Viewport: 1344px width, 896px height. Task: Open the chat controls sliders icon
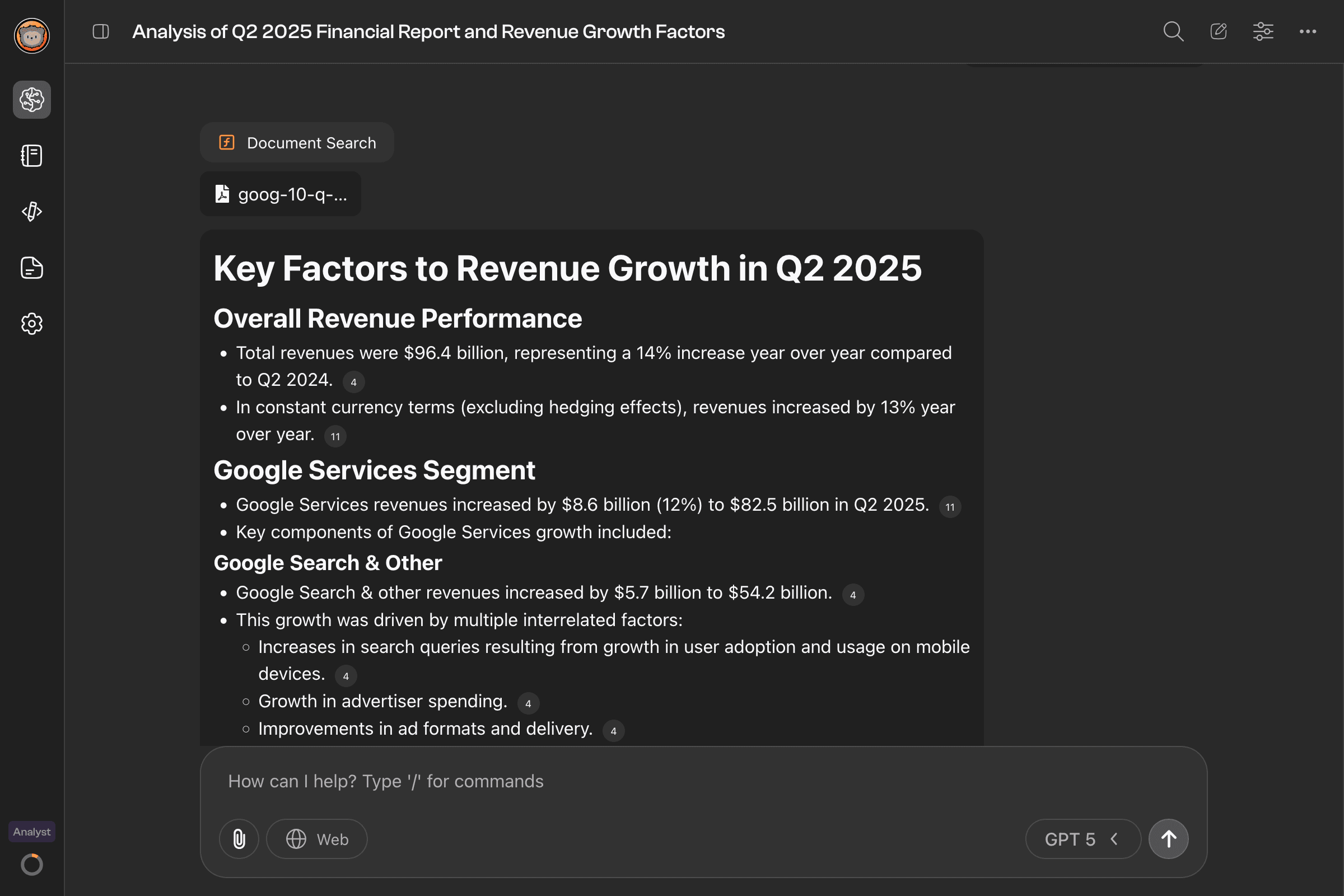1263,31
